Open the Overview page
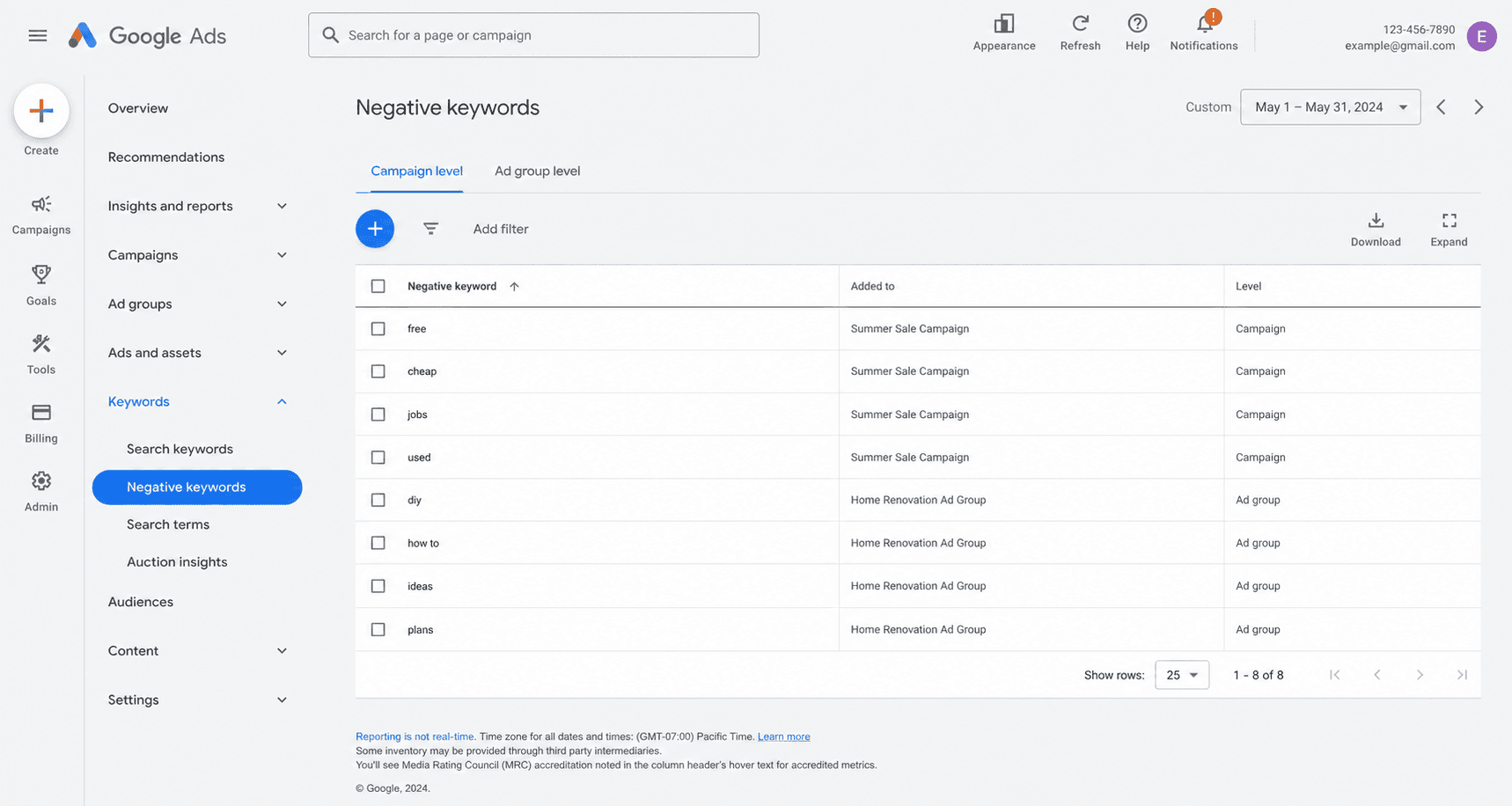Viewport: 1512px width, 806px height. coord(138,108)
